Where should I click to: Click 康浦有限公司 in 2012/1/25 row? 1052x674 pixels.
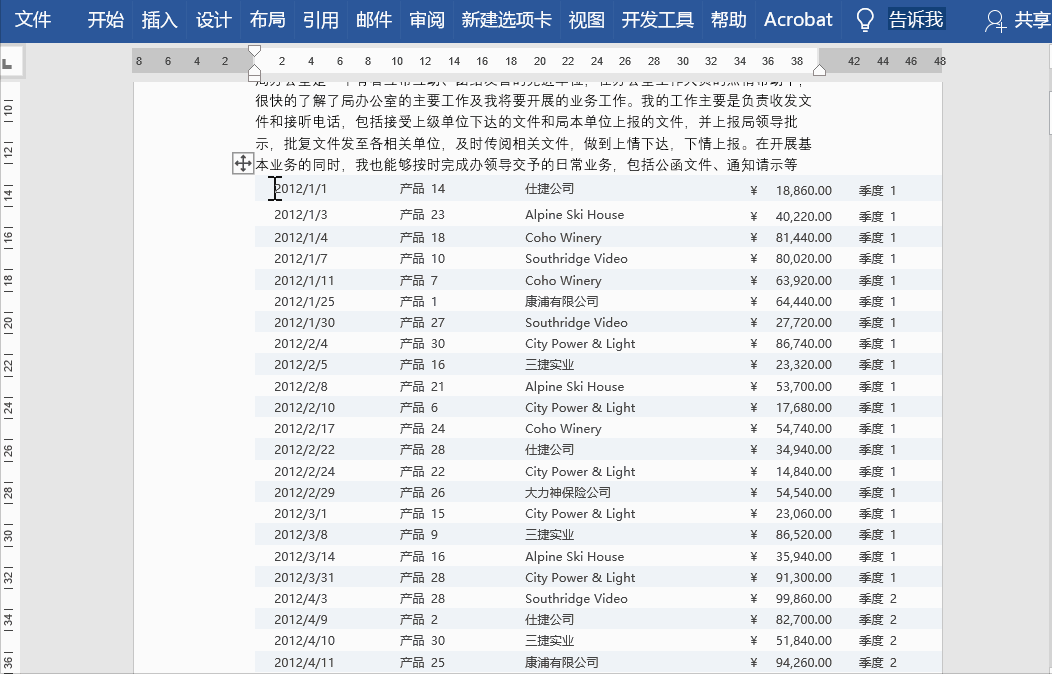[562, 301]
